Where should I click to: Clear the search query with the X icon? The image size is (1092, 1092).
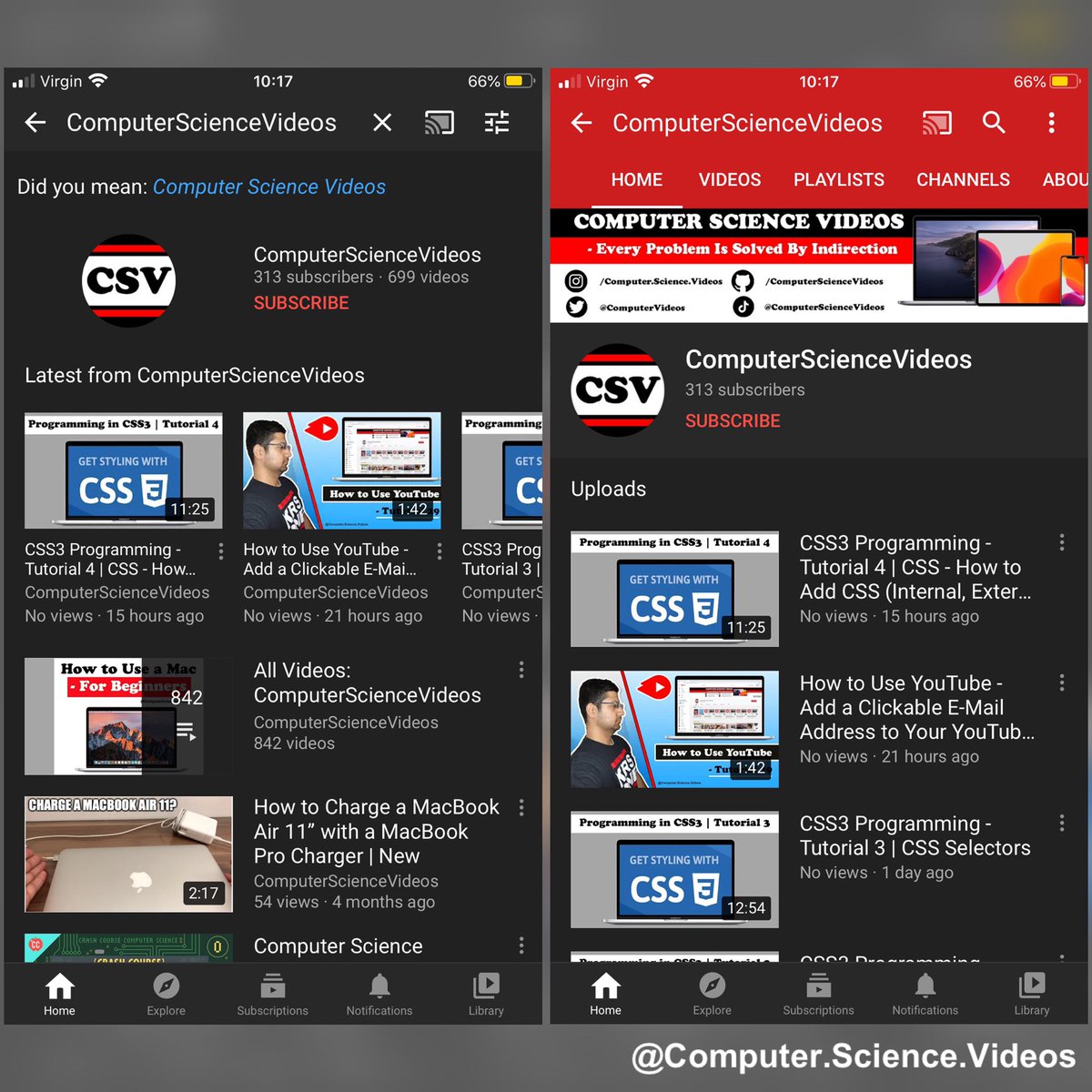pos(382,123)
